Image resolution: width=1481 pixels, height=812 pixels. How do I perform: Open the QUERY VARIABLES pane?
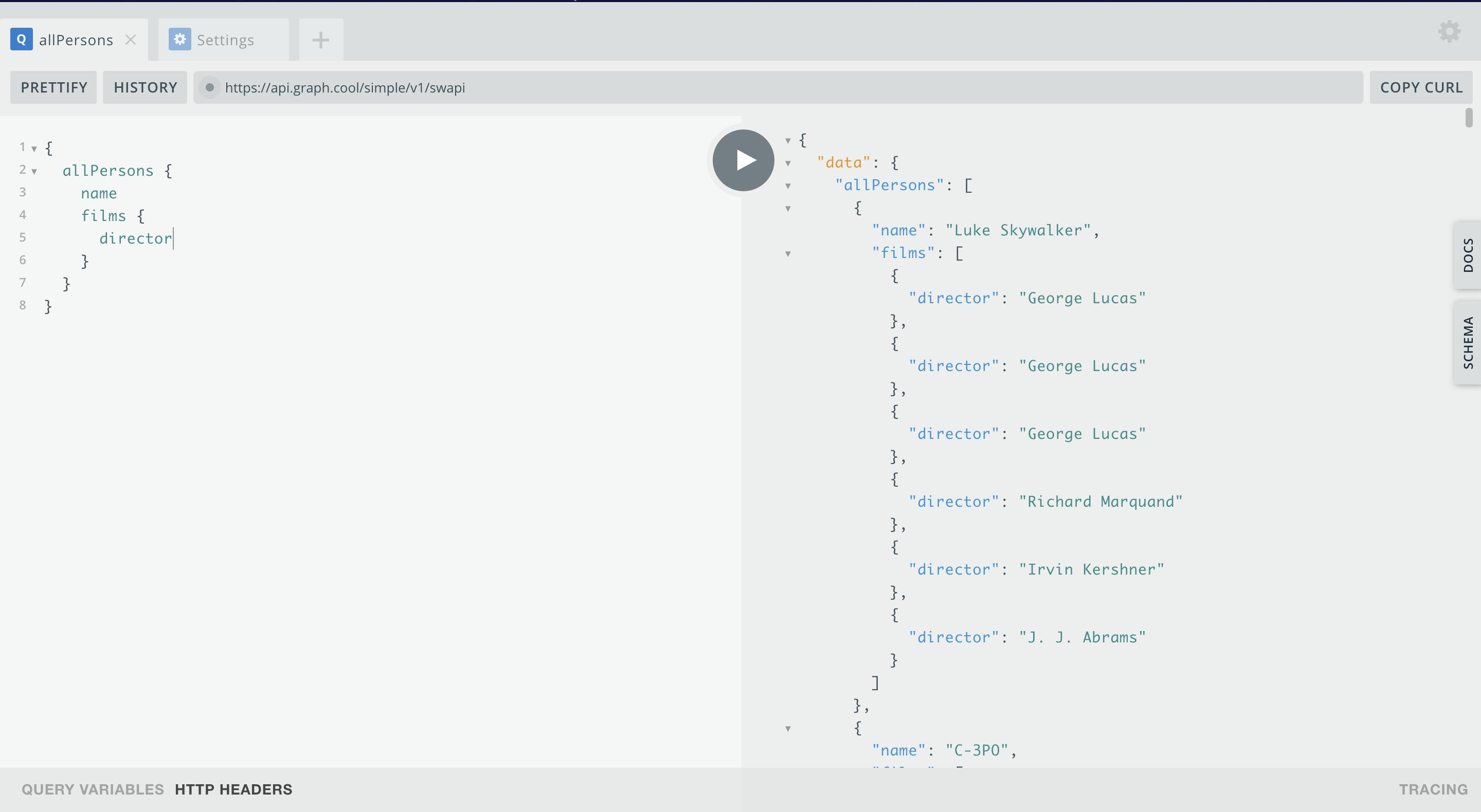tap(93, 789)
